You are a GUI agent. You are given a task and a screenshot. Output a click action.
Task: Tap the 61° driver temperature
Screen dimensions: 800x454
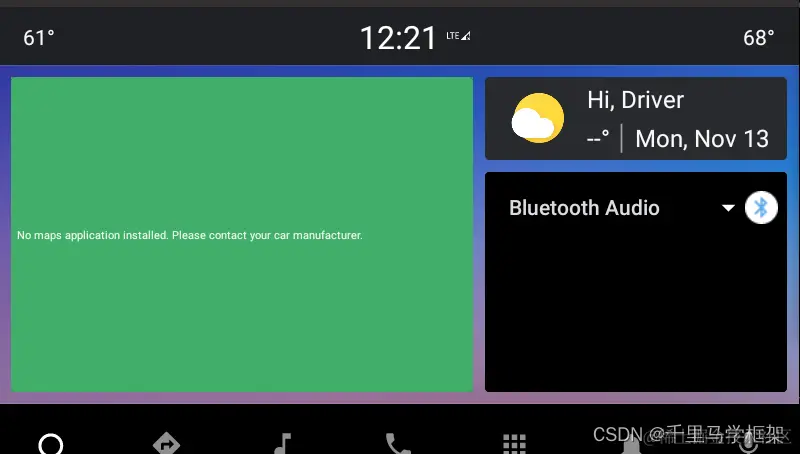[x=39, y=38]
